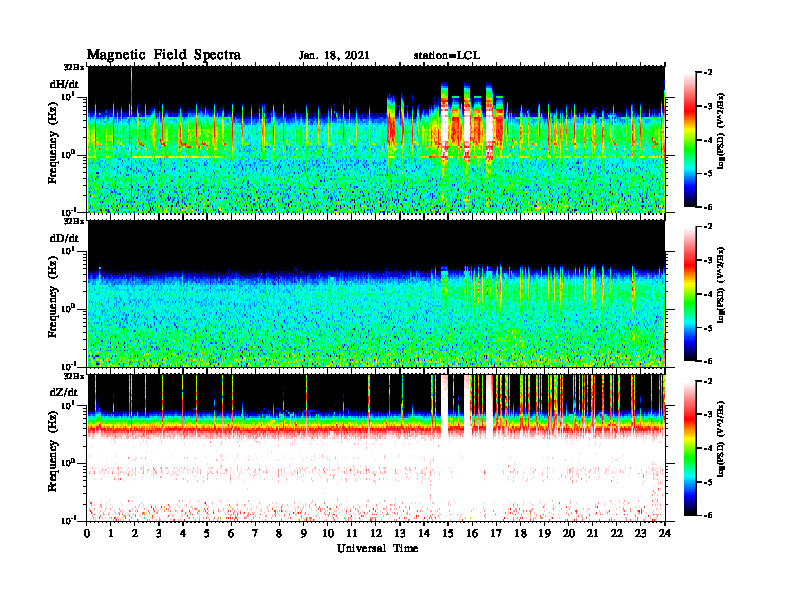792x612 pixels.
Task: Select the date "Jan. 18, 2021"
Action: 334,56
